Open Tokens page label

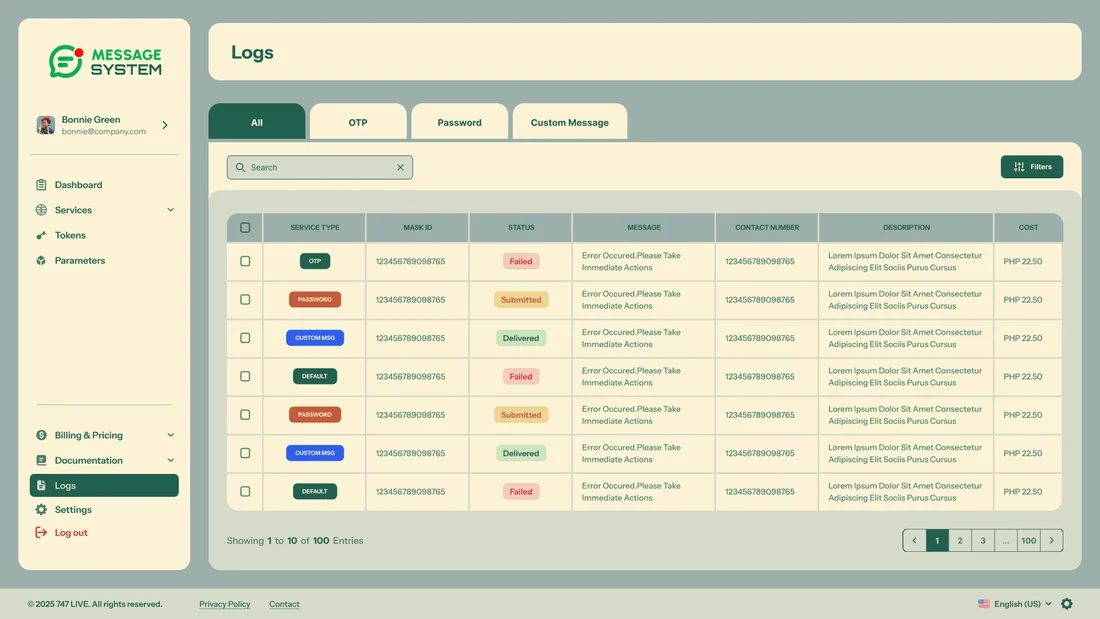(x=70, y=235)
